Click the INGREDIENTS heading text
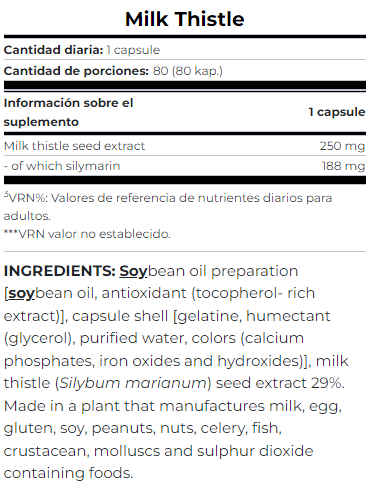This screenshot has width=367, height=487. (x=60, y=271)
